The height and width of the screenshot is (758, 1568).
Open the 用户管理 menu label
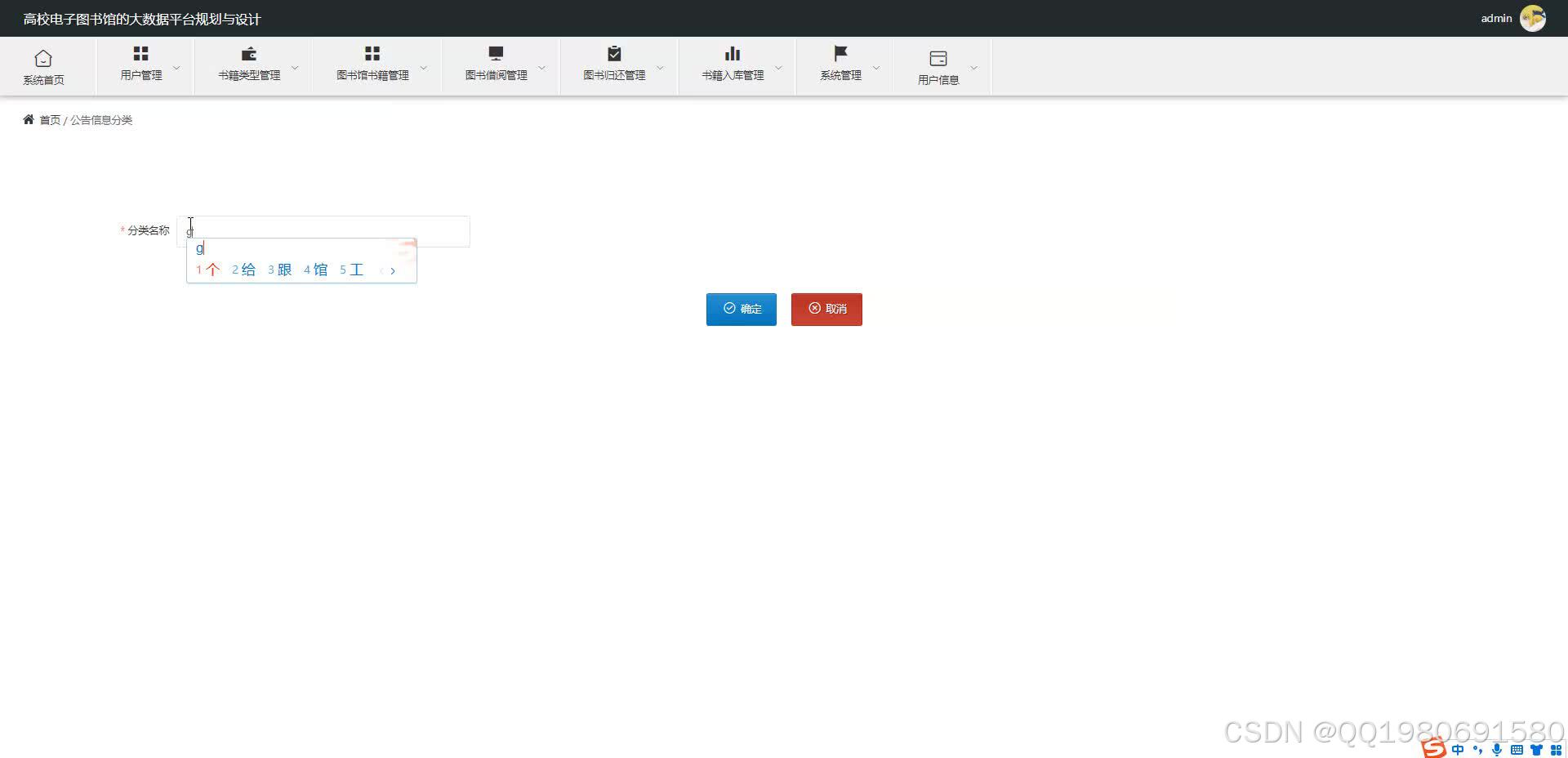tap(141, 75)
